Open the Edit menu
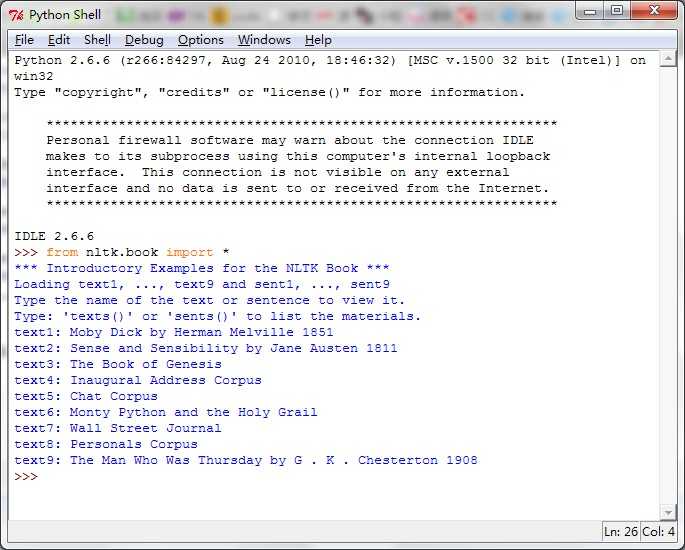 (59, 40)
